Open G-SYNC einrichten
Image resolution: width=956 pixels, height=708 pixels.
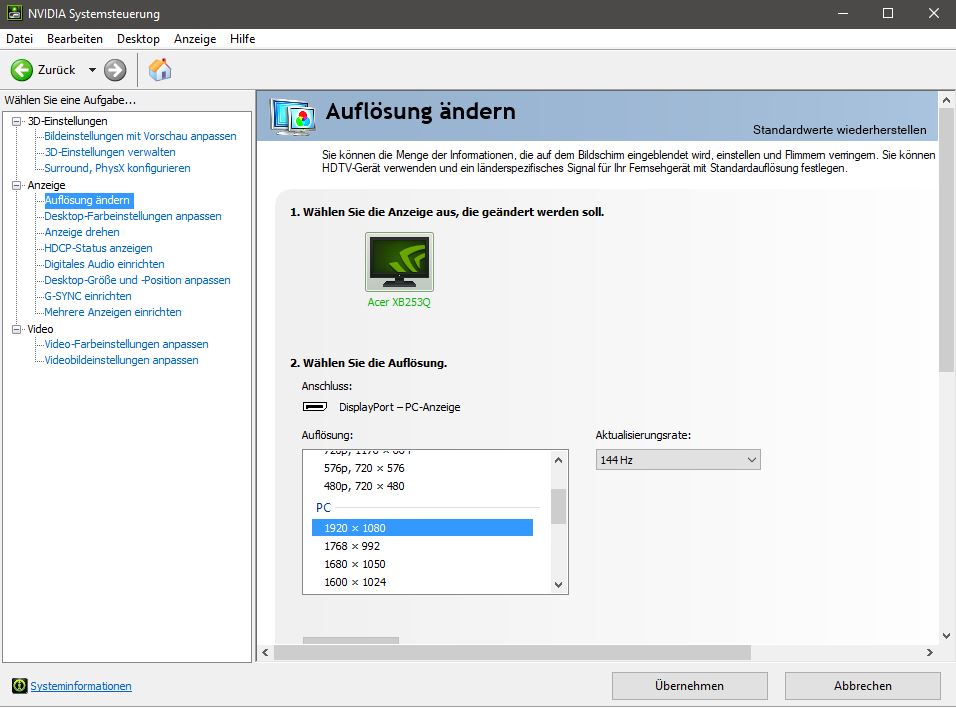(x=88, y=296)
